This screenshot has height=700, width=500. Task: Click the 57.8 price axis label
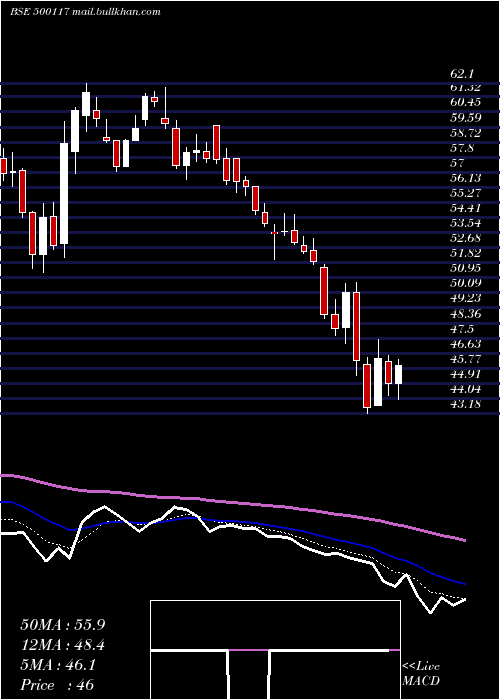(462, 148)
